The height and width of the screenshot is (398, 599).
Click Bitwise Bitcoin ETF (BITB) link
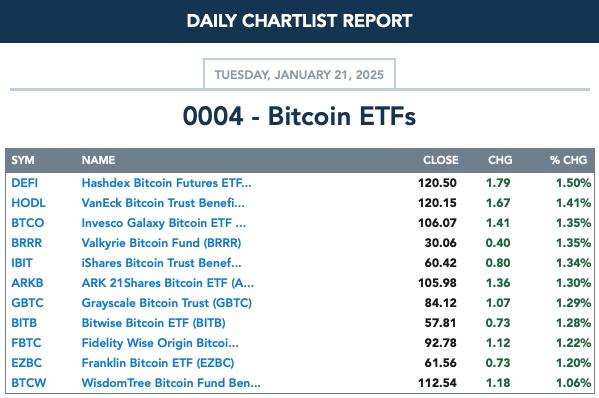point(153,323)
